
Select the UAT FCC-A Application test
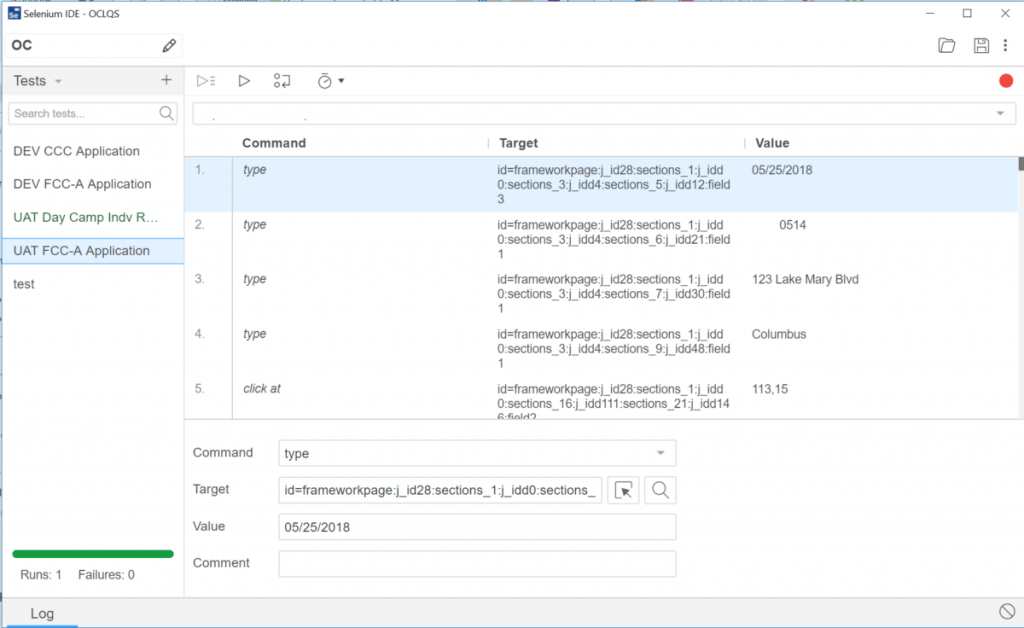[x=93, y=251]
